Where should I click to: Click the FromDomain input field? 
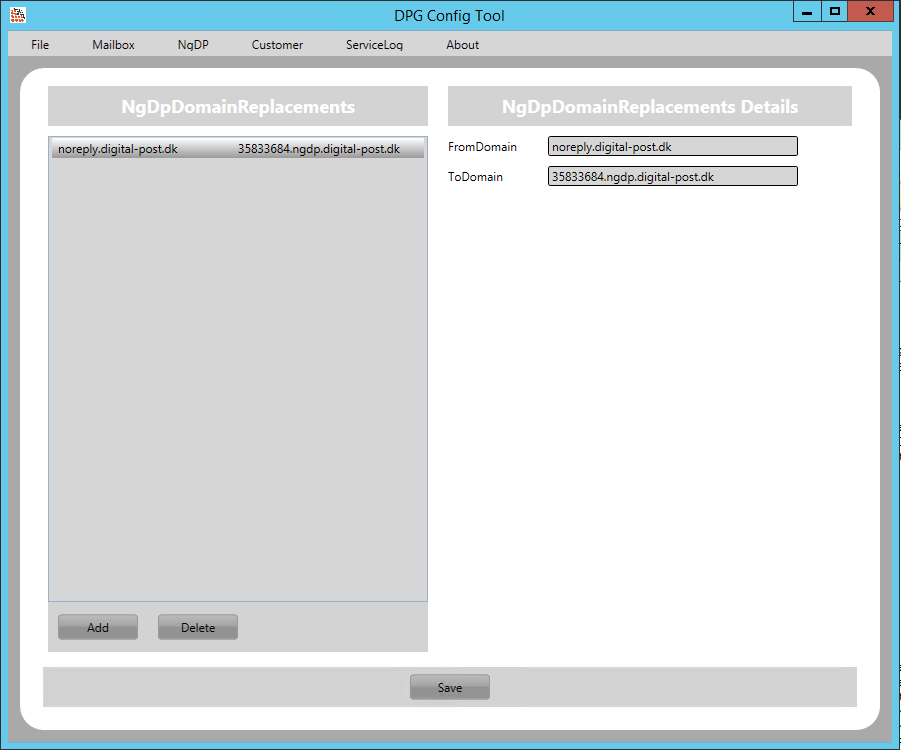673,147
